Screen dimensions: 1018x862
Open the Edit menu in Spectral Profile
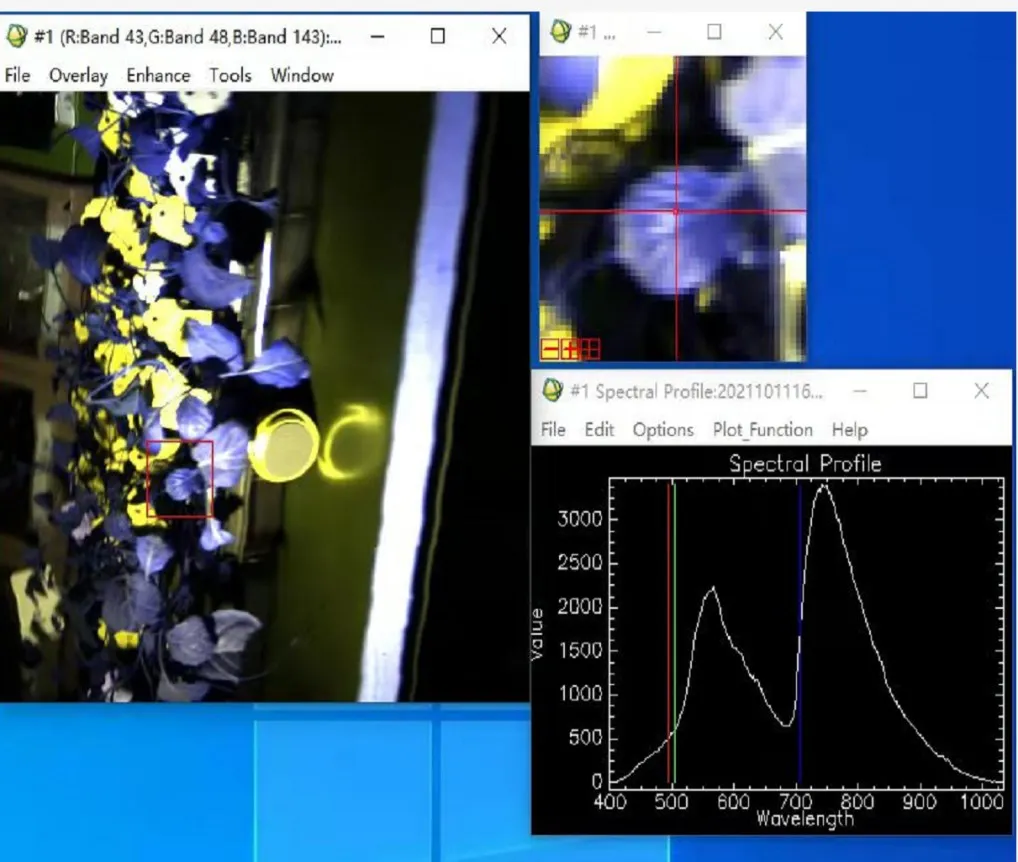click(x=599, y=429)
